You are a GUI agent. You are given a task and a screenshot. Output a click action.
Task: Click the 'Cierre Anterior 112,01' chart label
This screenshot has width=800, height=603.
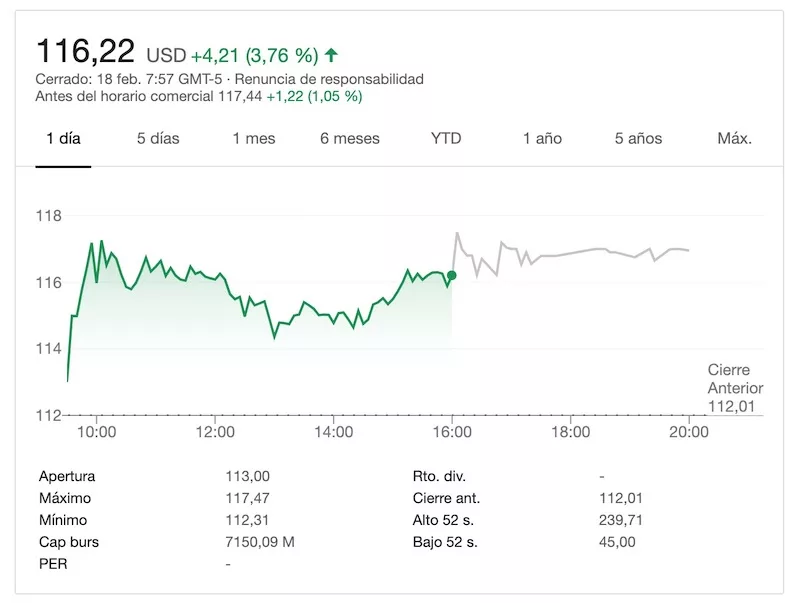pyautogui.click(x=735, y=388)
